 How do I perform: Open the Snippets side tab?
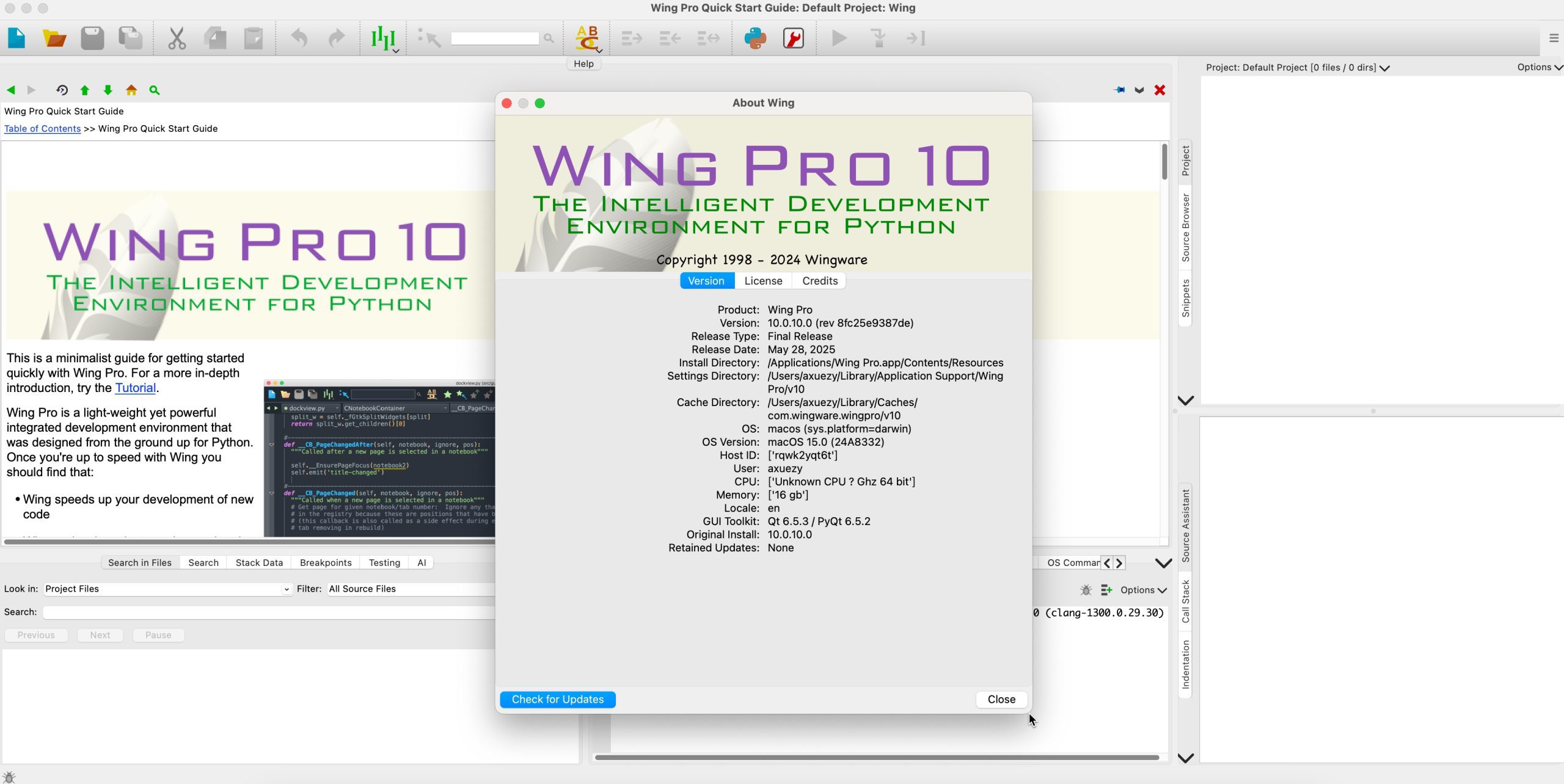[1186, 299]
